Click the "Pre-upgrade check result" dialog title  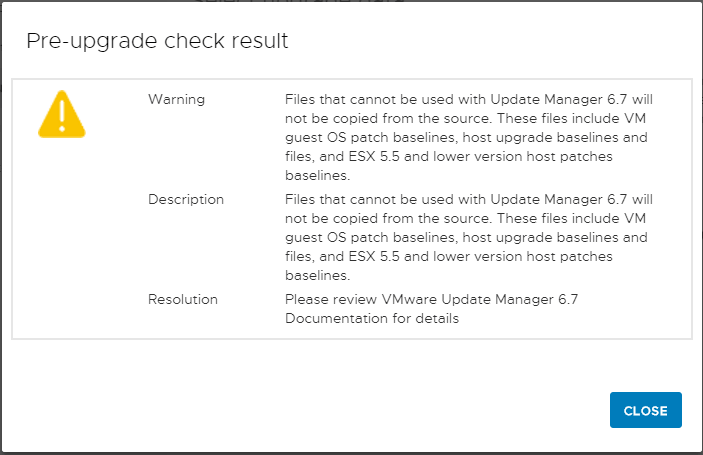157,41
